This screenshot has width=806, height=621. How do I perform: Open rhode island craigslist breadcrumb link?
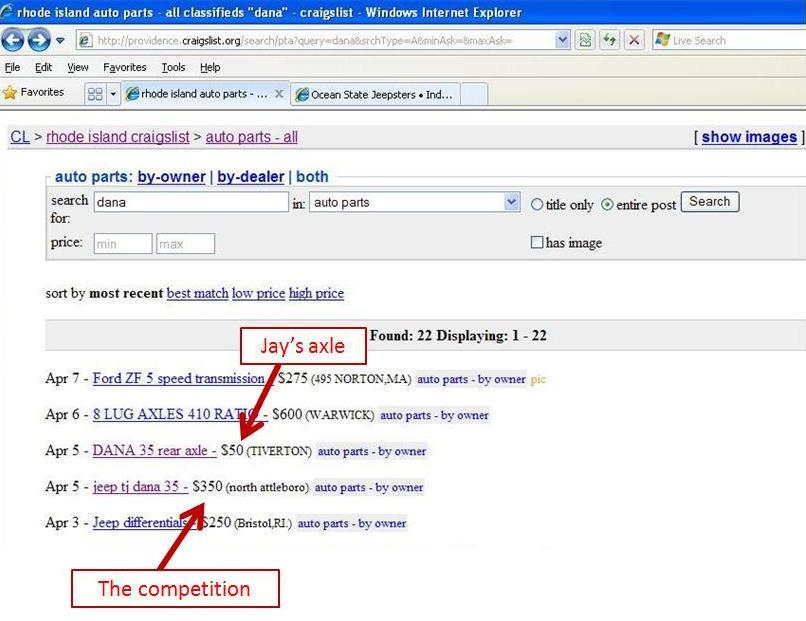[x=118, y=137]
